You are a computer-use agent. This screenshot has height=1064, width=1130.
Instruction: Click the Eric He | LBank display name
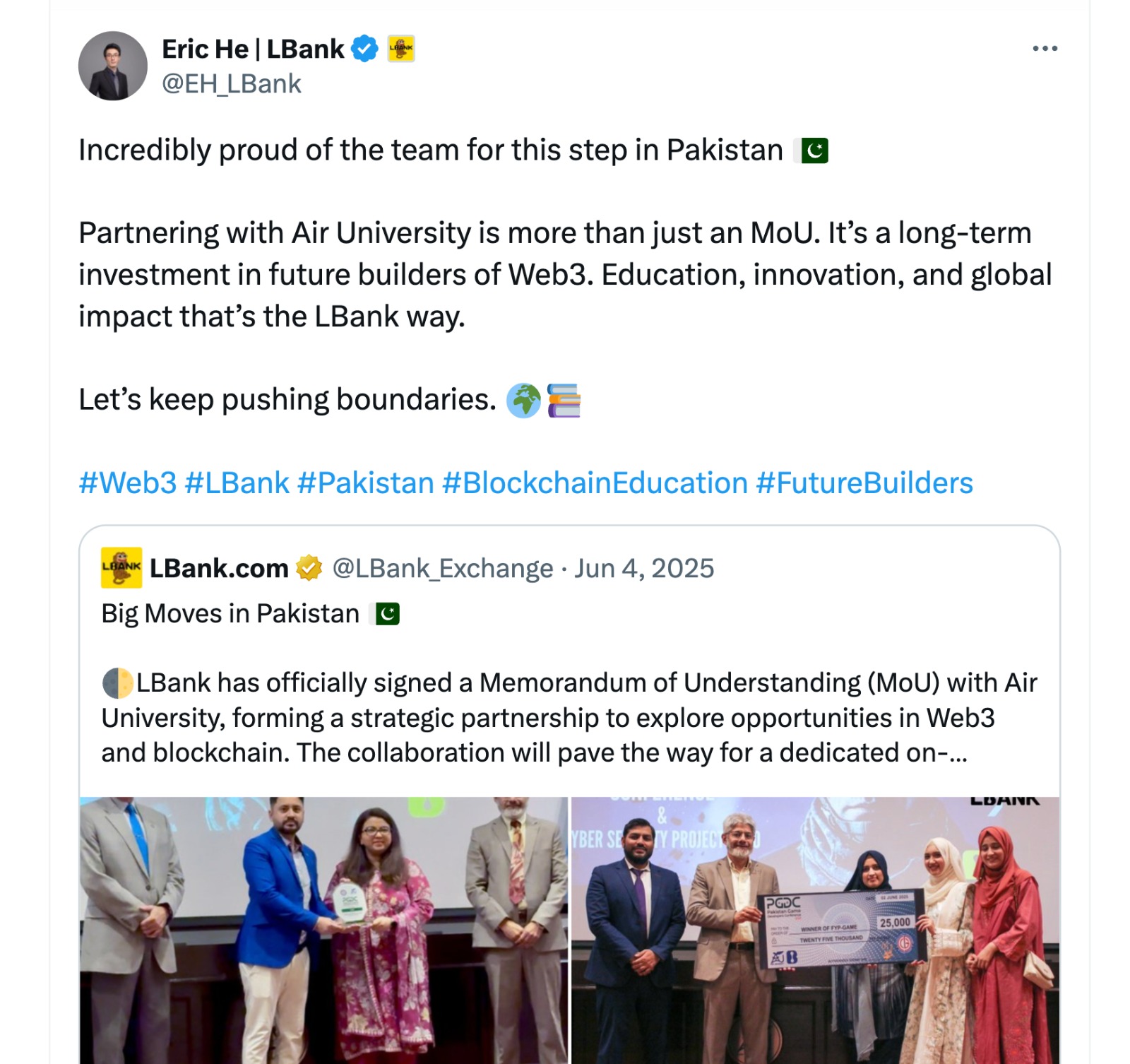[253, 49]
